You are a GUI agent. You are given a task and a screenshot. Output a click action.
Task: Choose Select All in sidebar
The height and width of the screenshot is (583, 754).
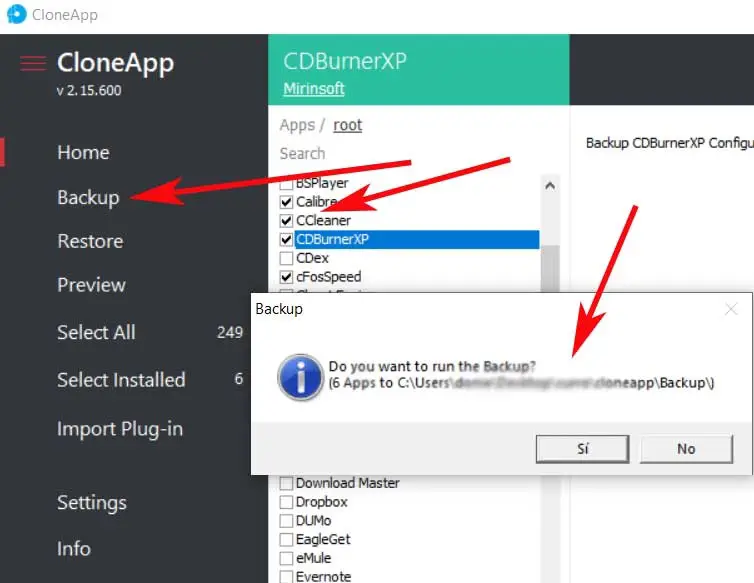tap(96, 332)
